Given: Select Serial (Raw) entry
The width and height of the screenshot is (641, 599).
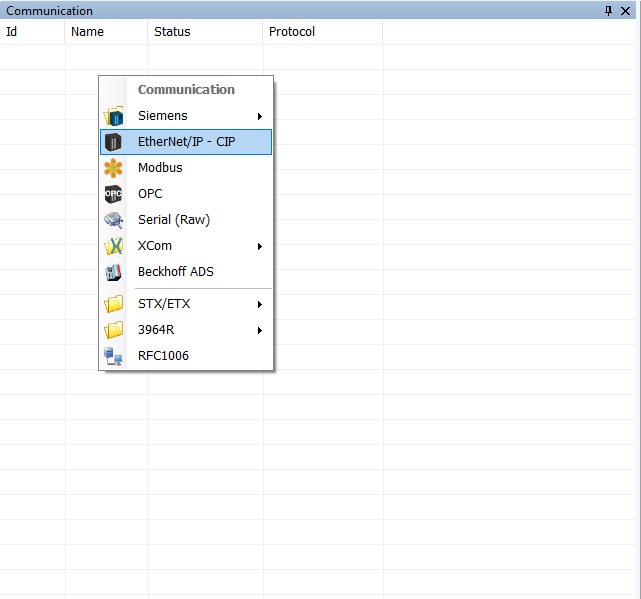Looking at the screenshot, I should point(186,220).
